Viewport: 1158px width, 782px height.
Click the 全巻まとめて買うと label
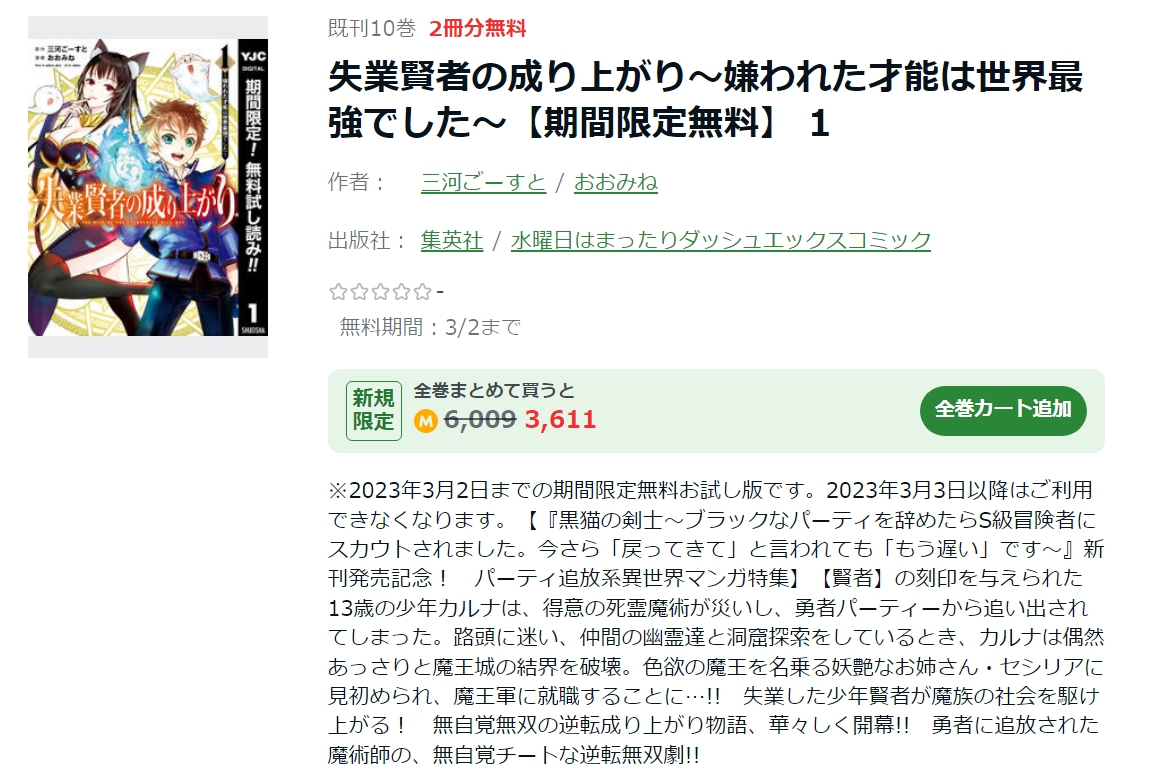click(493, 390)
